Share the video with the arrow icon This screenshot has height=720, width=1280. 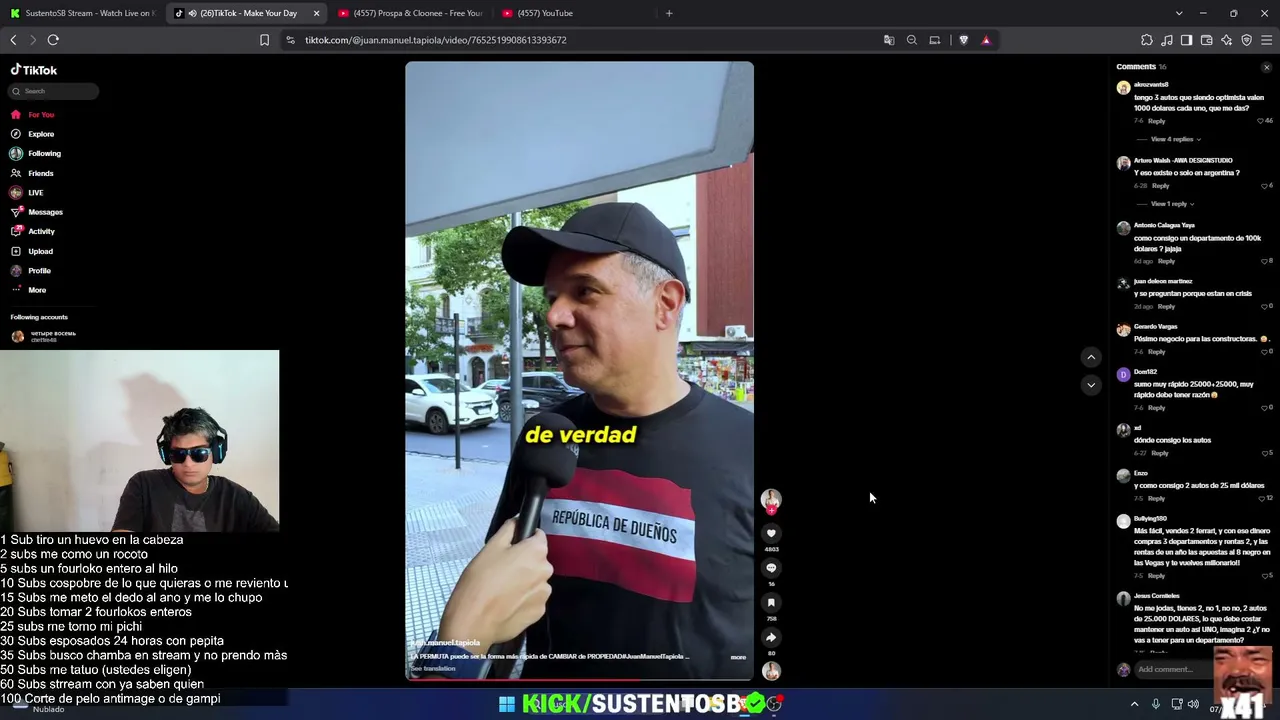click(771, 637)
